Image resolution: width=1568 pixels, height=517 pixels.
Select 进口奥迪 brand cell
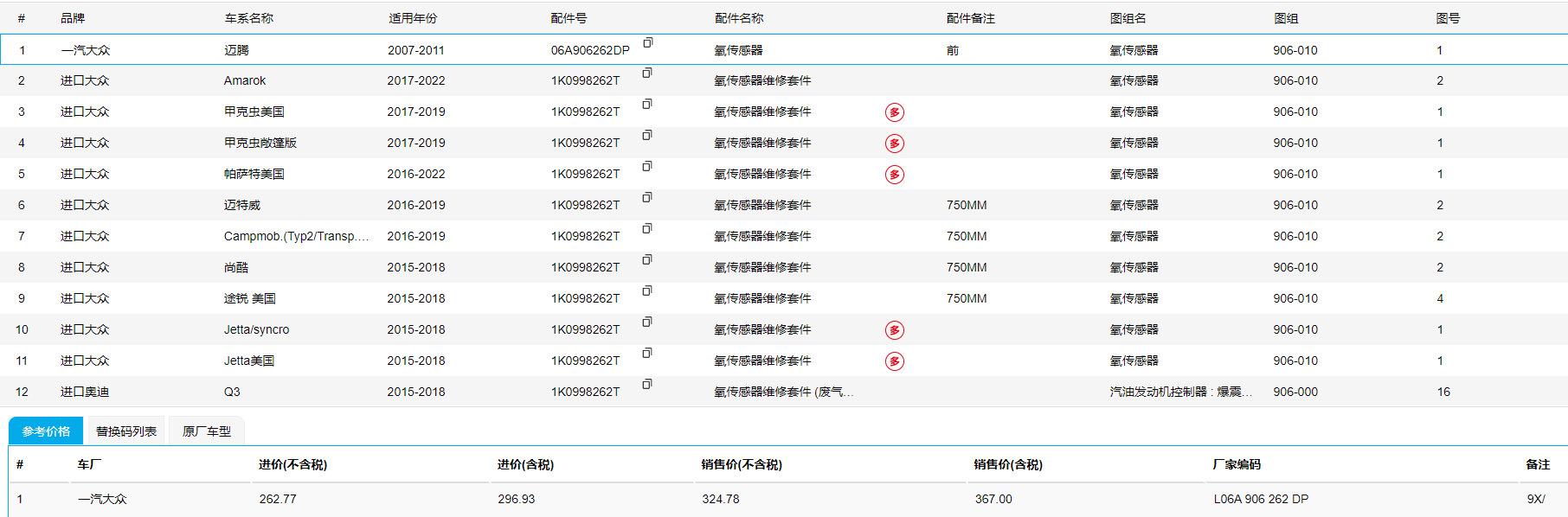(85, 392)
